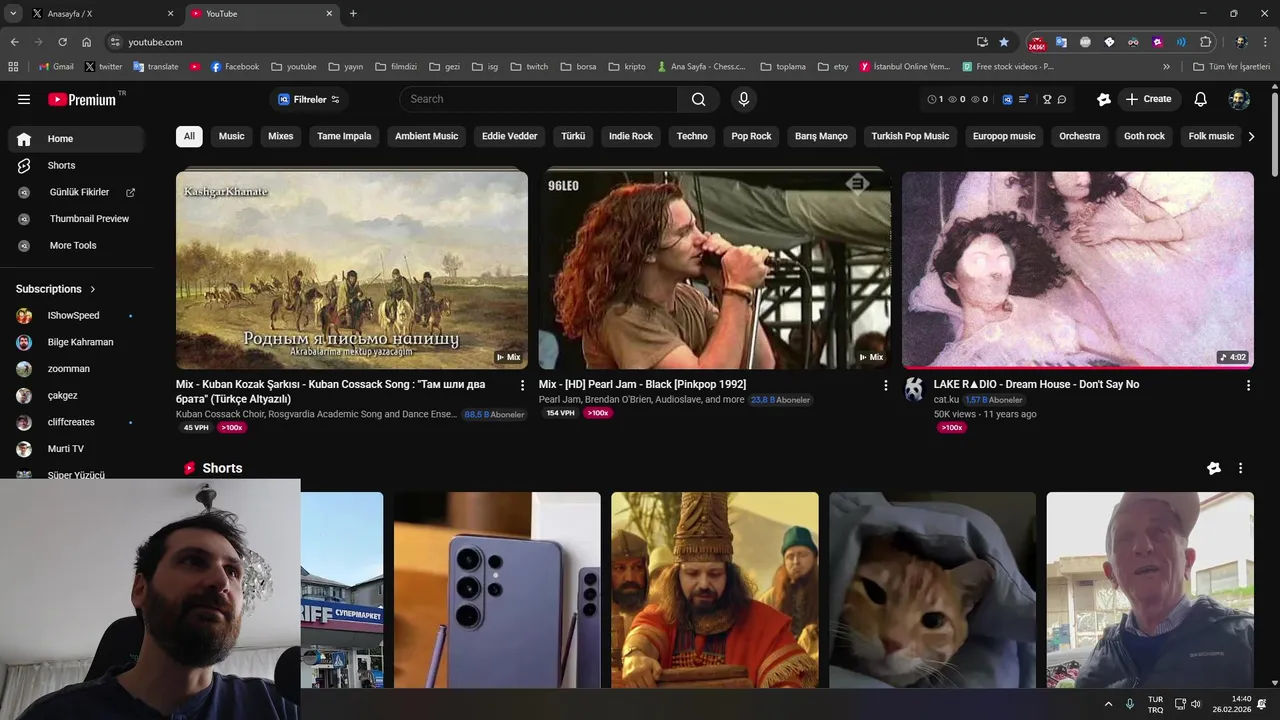Open the twitch bookmark folder

530,67
